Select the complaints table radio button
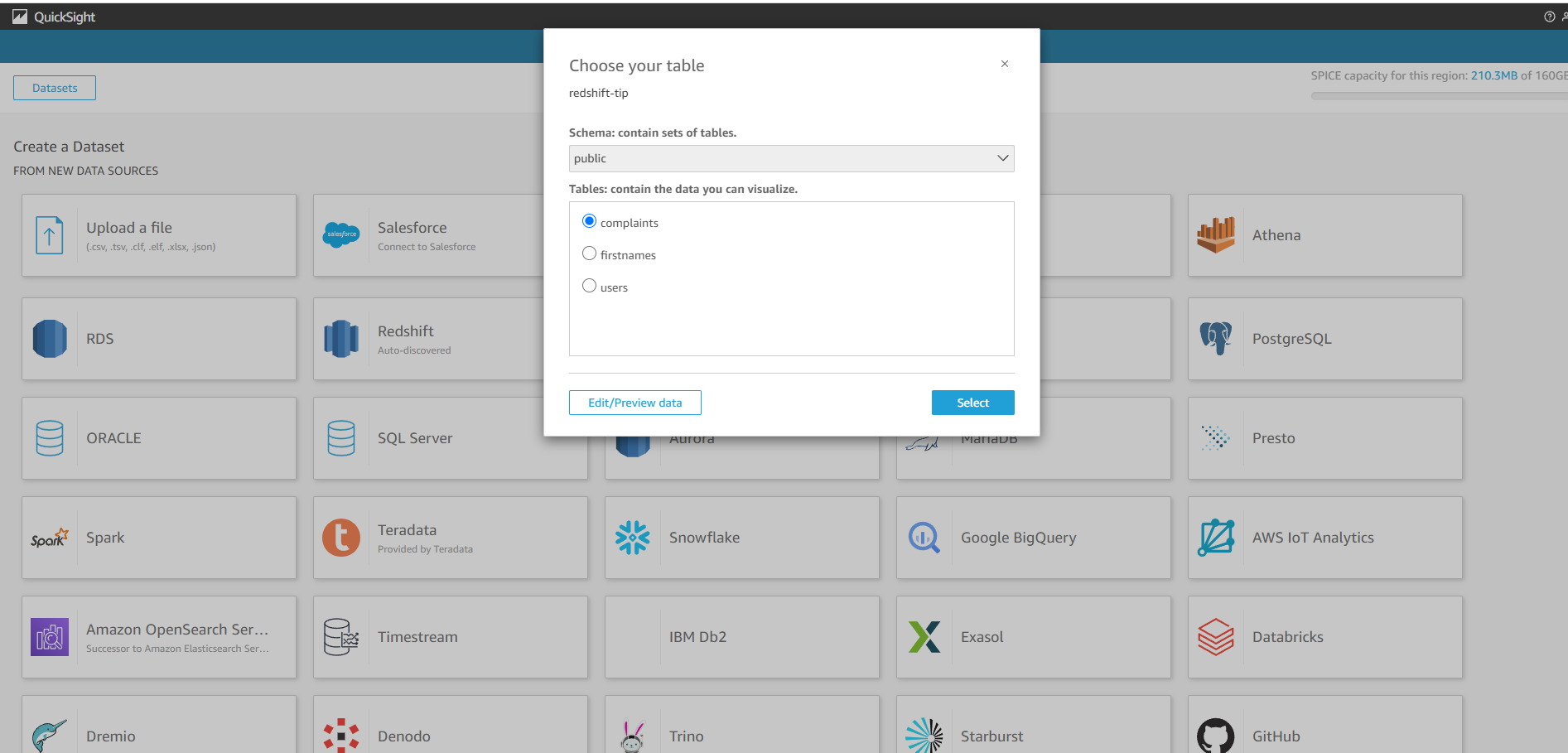The image size is (1568, 753). tap(589, 221)
